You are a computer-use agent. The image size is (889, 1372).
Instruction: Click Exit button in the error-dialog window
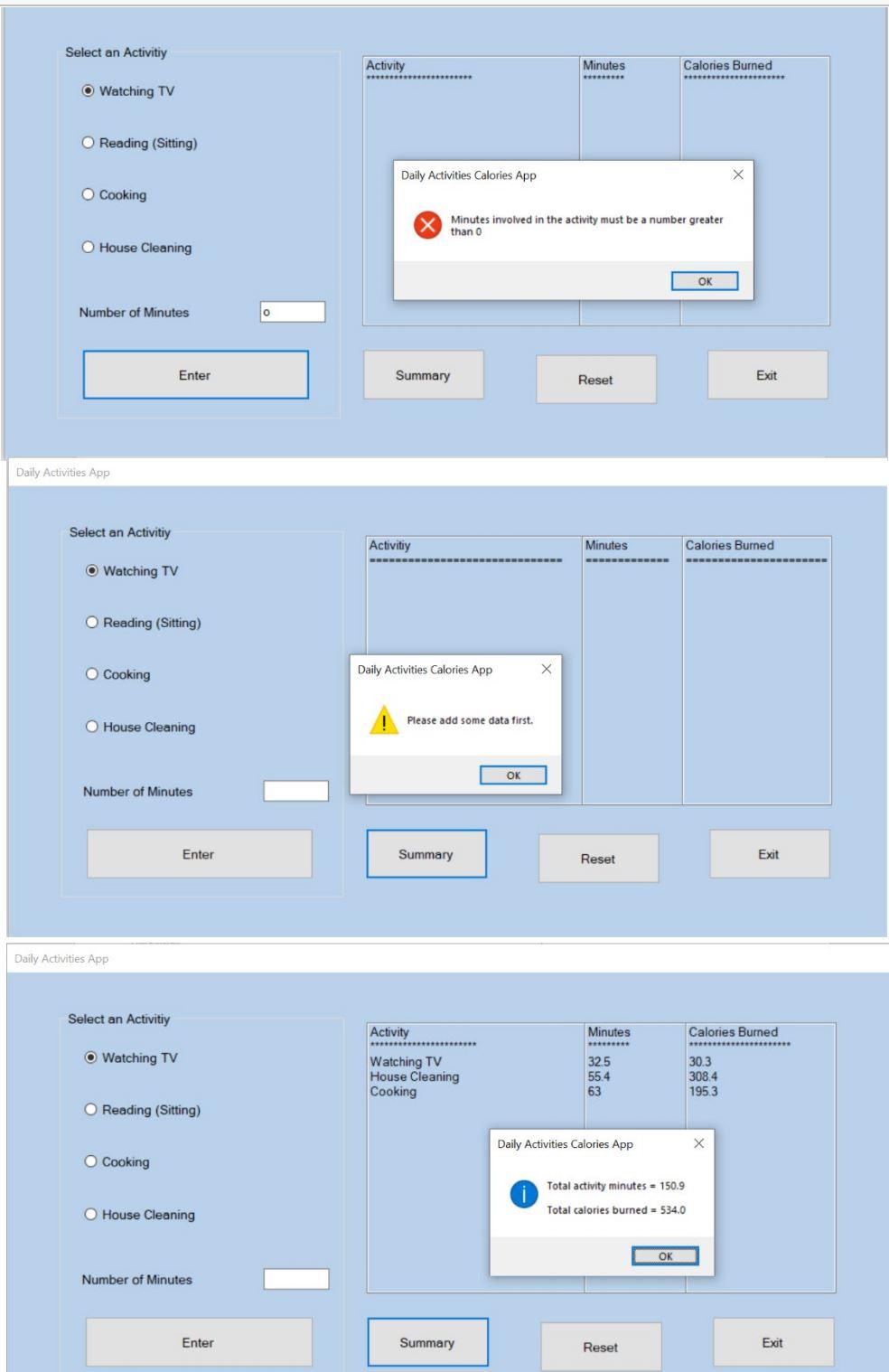(767, 375)
